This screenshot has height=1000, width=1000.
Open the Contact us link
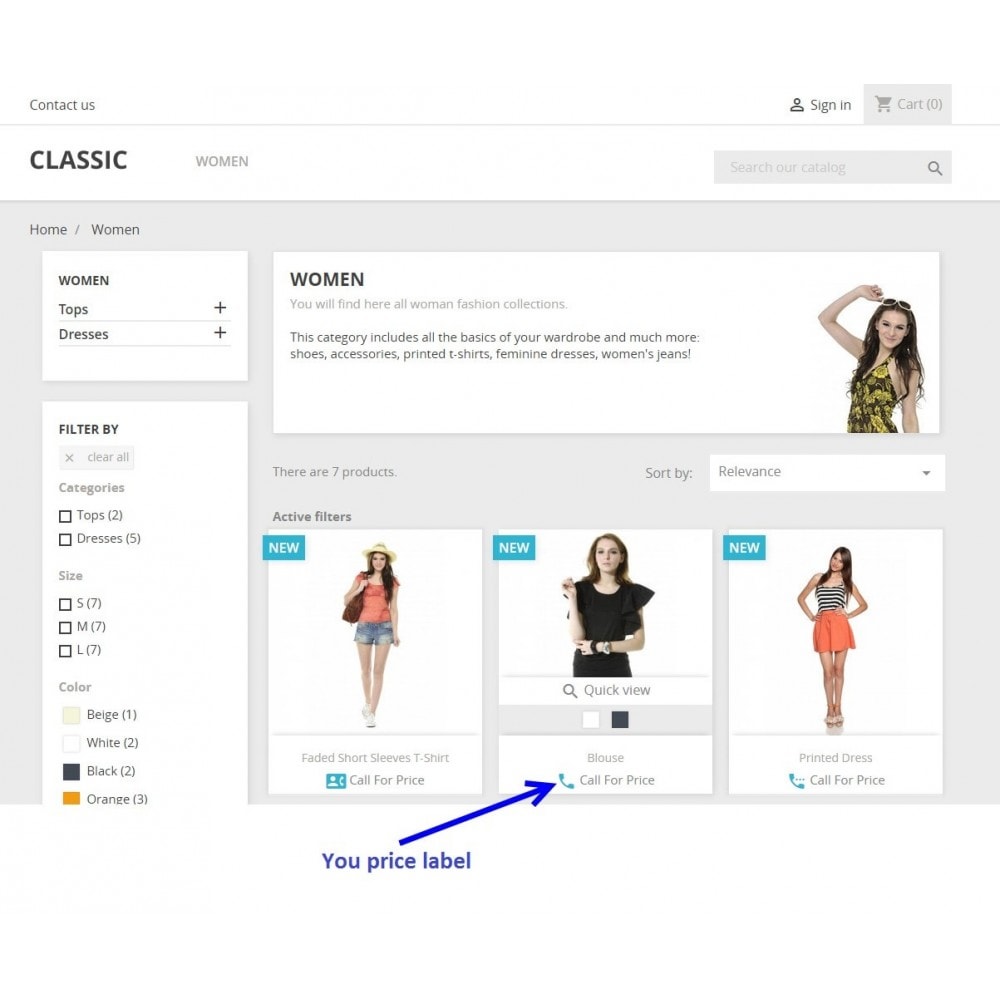62,105
